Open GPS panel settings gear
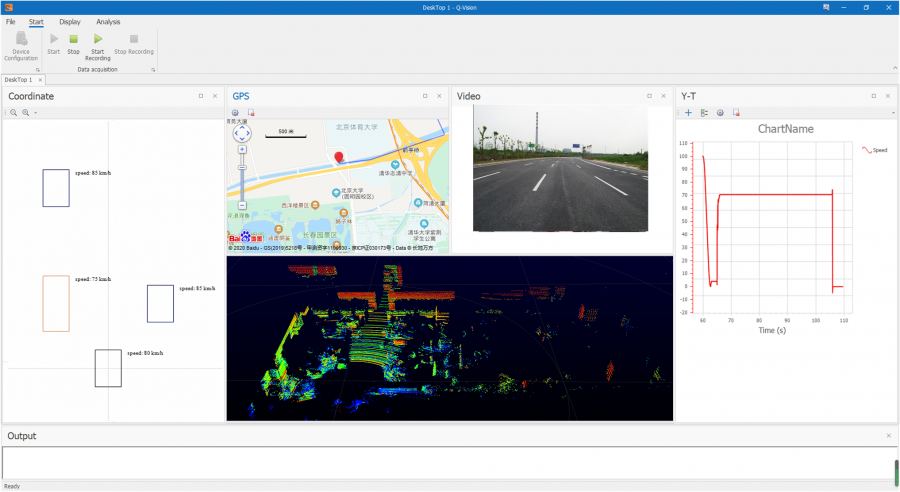Viewport: 900px width, 492px height. click(235, 113)
